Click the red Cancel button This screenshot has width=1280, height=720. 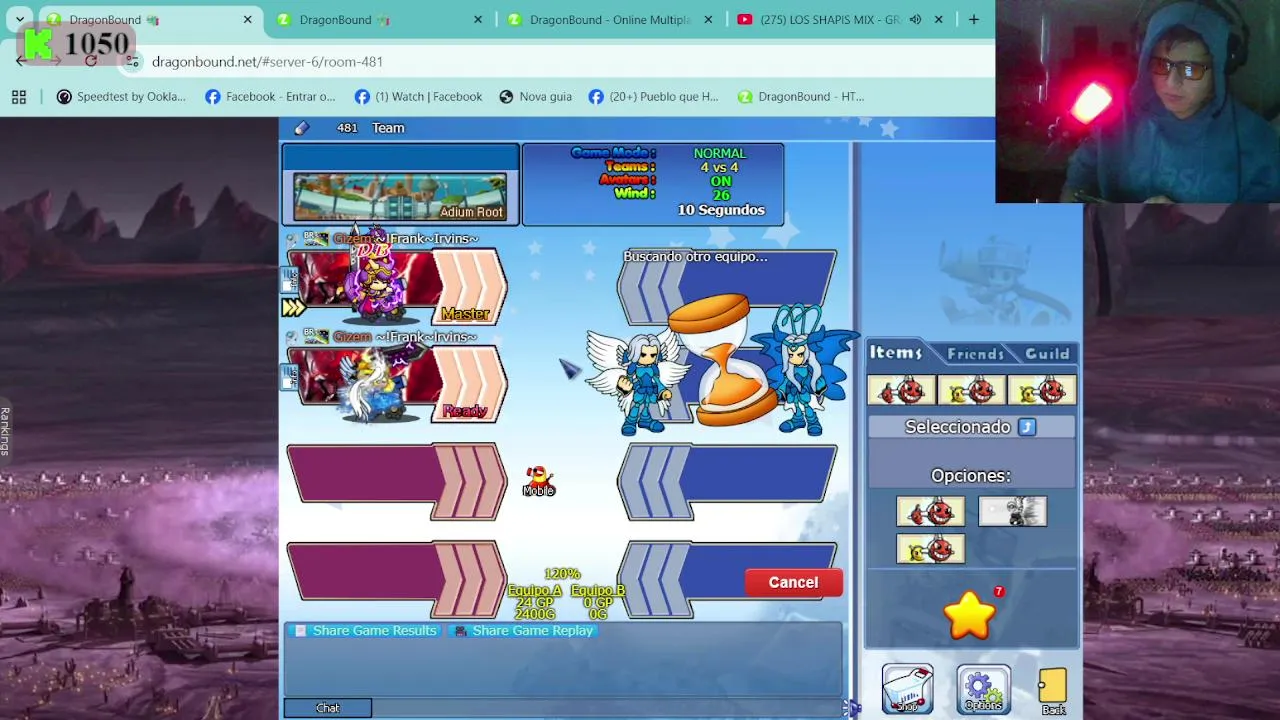pyautogui.click(x=793, y=582)
